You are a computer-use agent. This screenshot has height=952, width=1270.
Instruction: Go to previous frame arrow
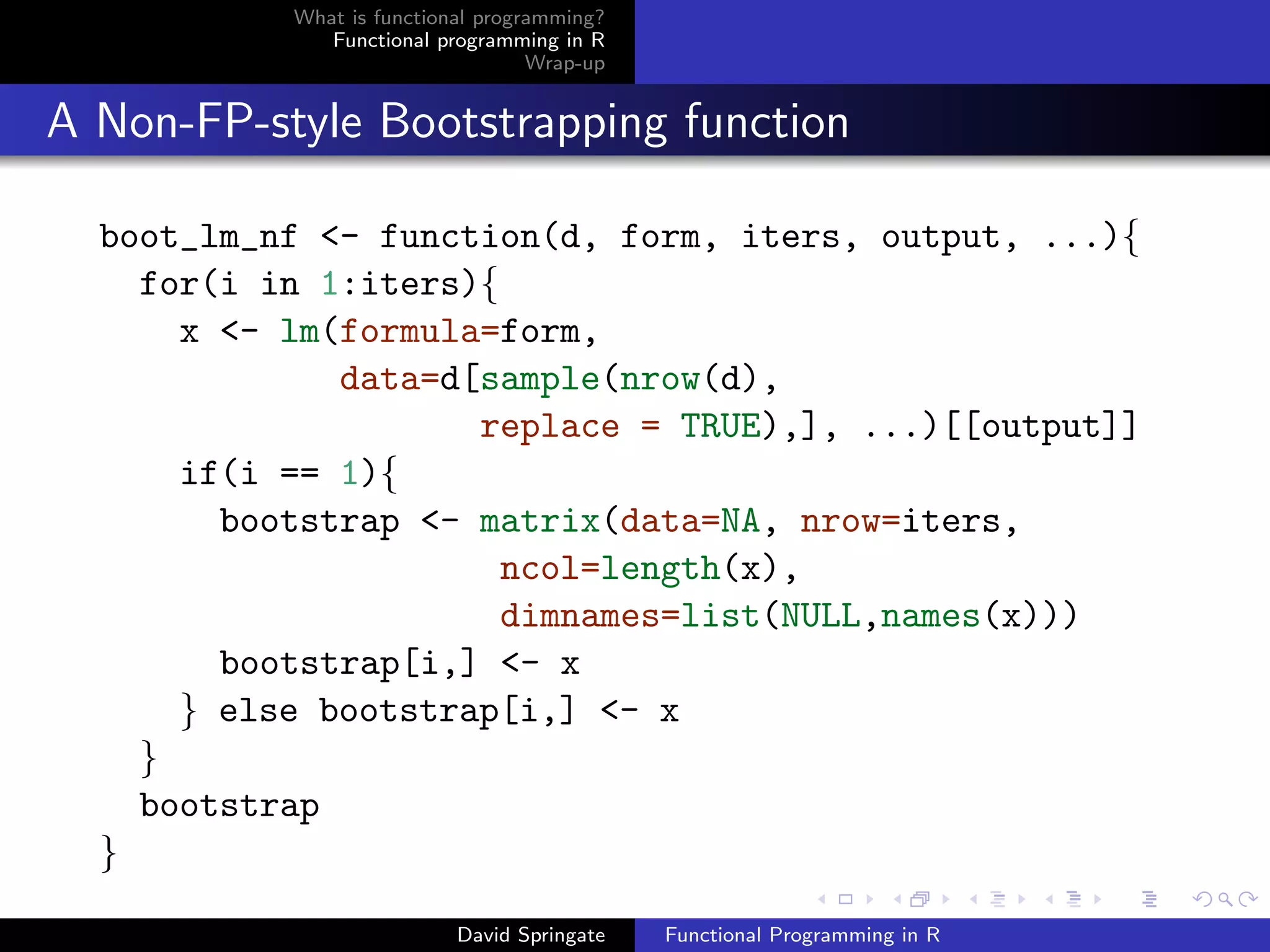click(x=897, y=899)
